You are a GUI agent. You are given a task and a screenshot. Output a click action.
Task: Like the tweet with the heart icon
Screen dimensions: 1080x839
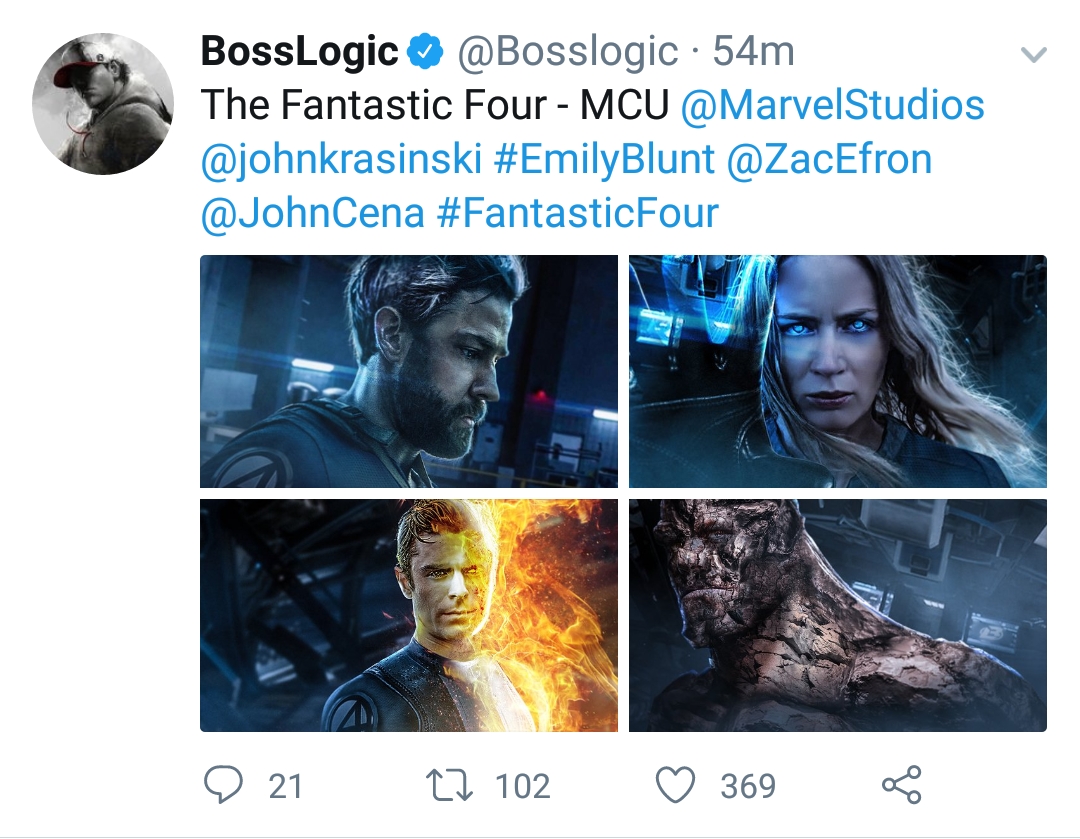point(676,785)
